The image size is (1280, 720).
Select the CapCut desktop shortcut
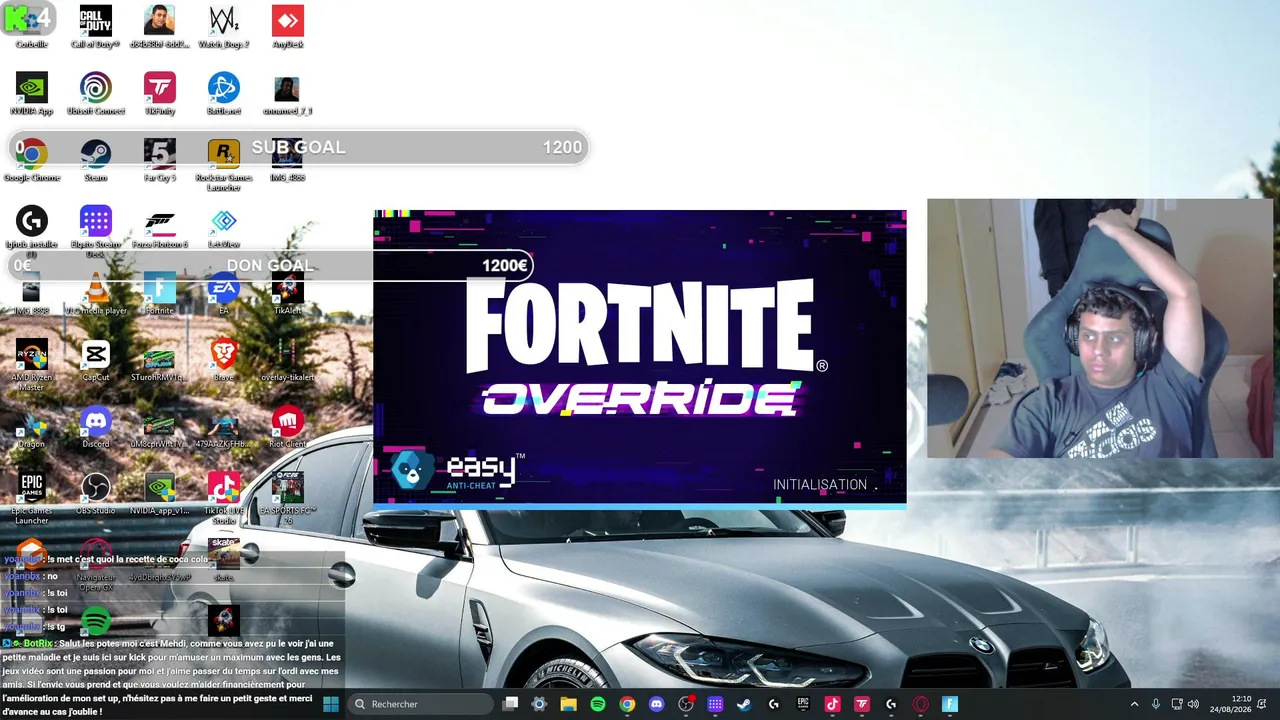95,360
